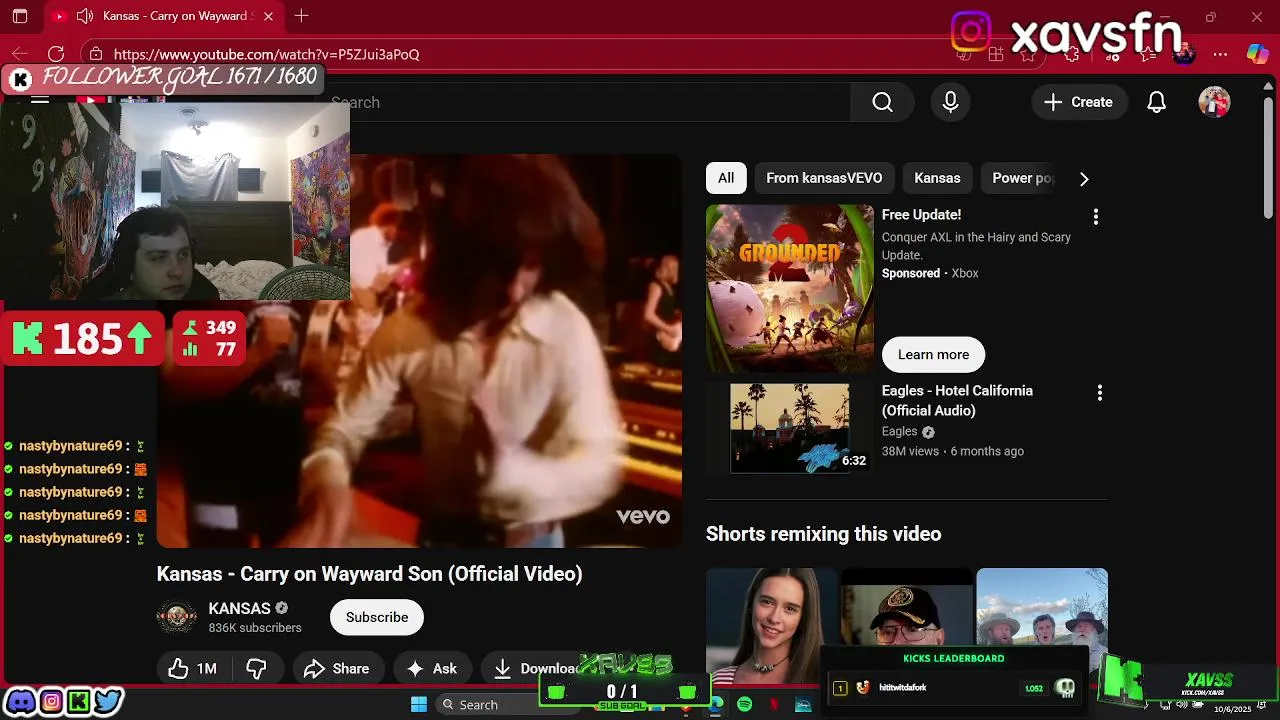This screenshot has width=1280, height=720.
Task: Click the Ask button
Action: pyautogui.click(x=432, y=669)
